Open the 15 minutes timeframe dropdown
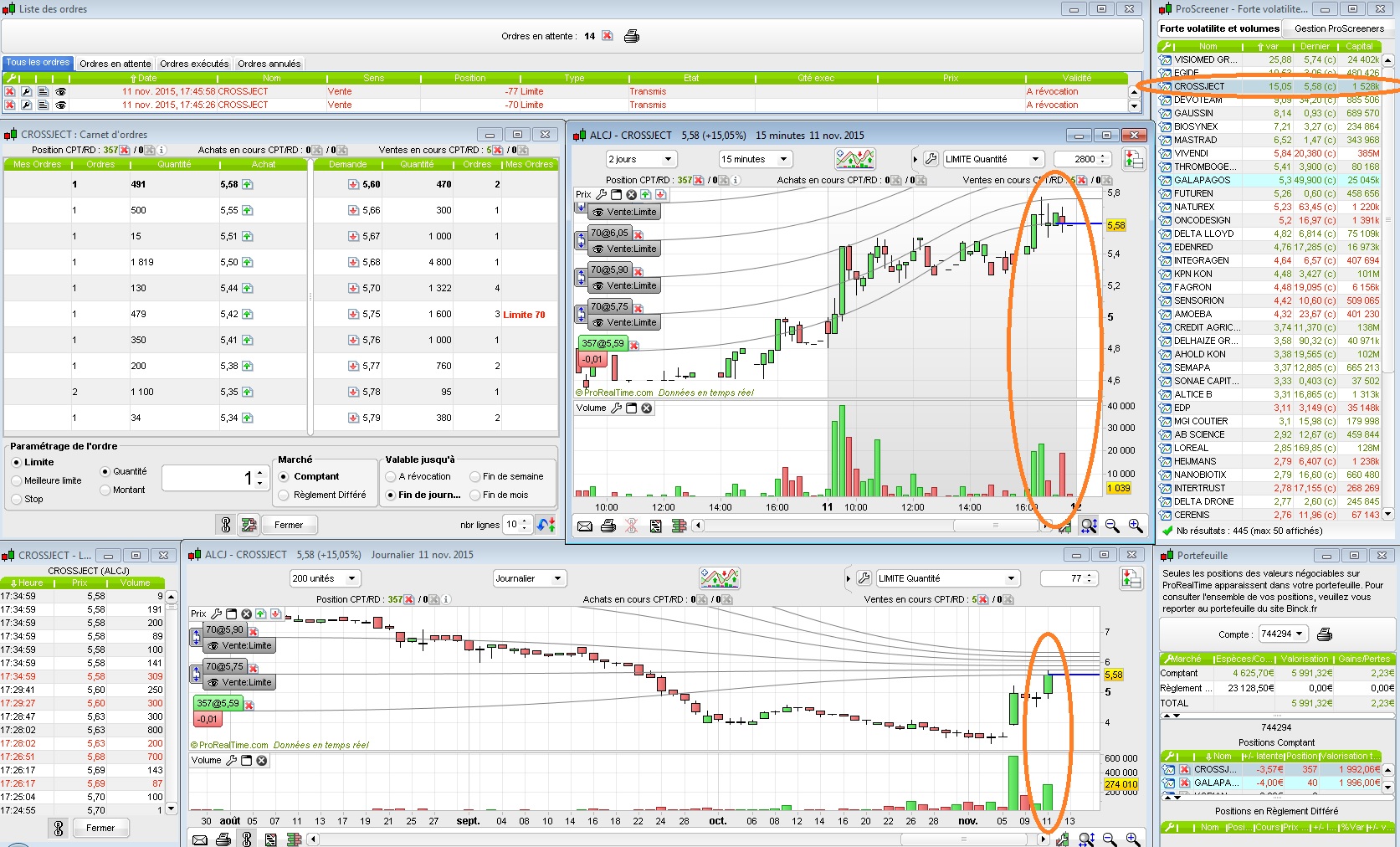Image resolution: width=1400 pixels, height=847 pixels. click(x=755, y=159)
